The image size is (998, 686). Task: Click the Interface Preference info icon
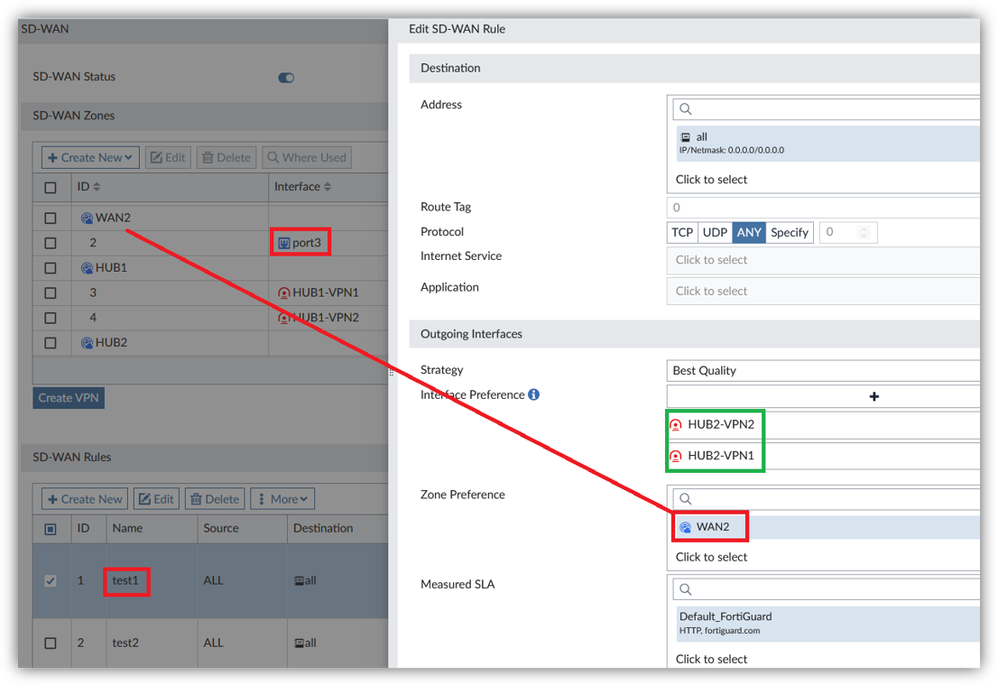[x=534, y=395]
